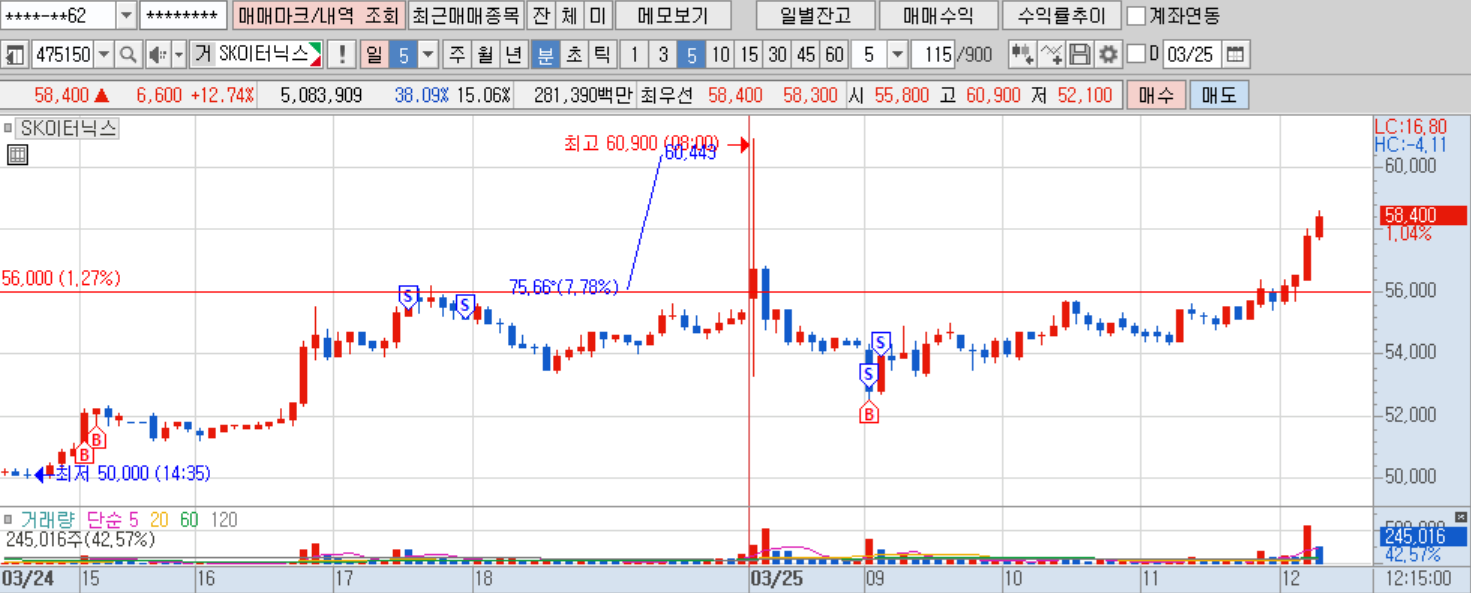This screenshot has height=593, width=1471.
Task: Select the 월 monthly period button
Action: tap(485, 54)
